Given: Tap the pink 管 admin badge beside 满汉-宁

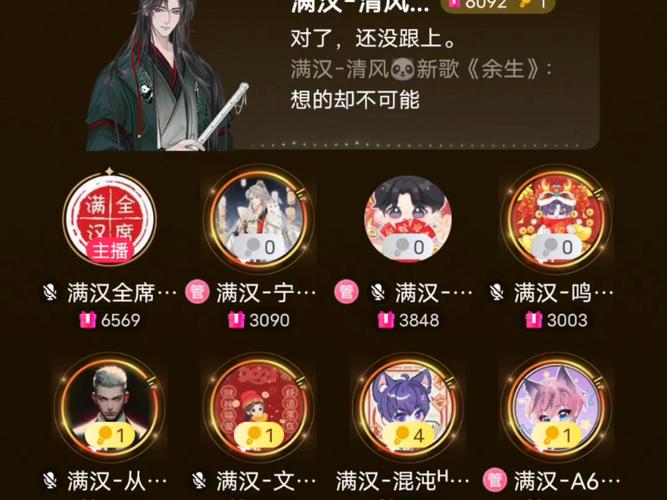Looking at the screenshot, I should (197, 292).
